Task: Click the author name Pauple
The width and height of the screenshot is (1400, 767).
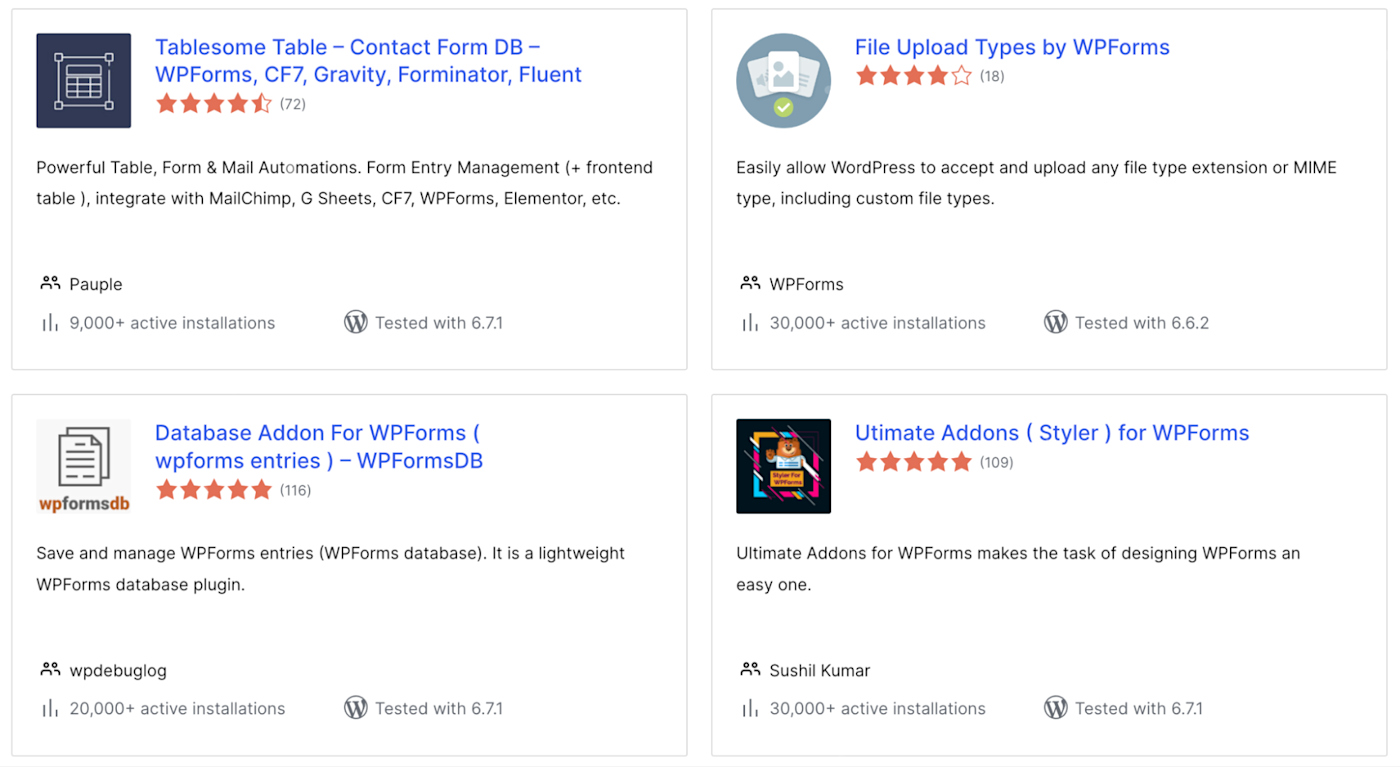Action: (96, 284)
